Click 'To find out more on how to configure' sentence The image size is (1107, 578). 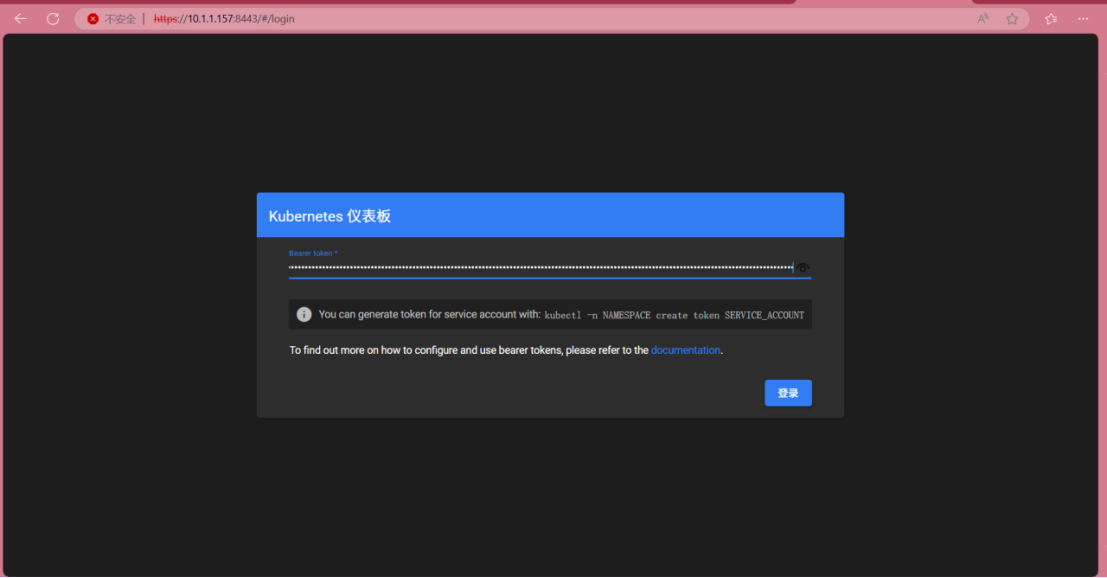pyautogui.click(x=505, y=350)
